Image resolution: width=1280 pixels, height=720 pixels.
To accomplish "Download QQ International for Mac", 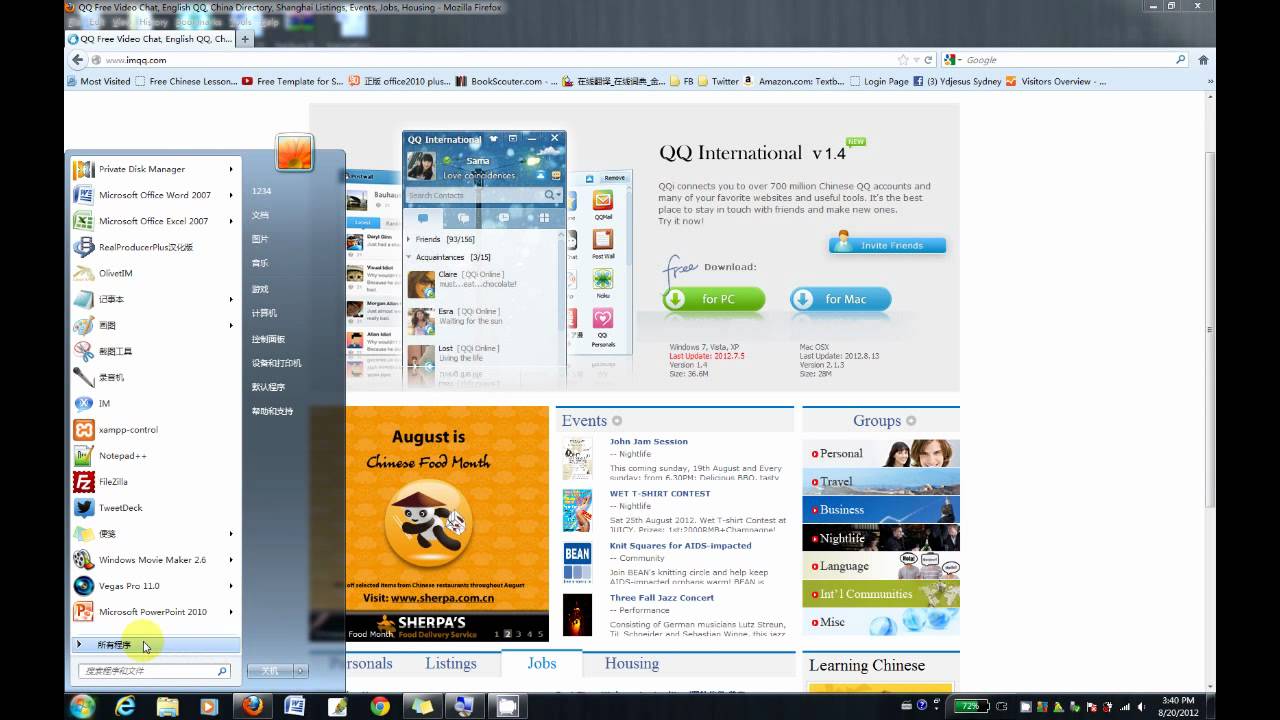I will click(840, 299).
